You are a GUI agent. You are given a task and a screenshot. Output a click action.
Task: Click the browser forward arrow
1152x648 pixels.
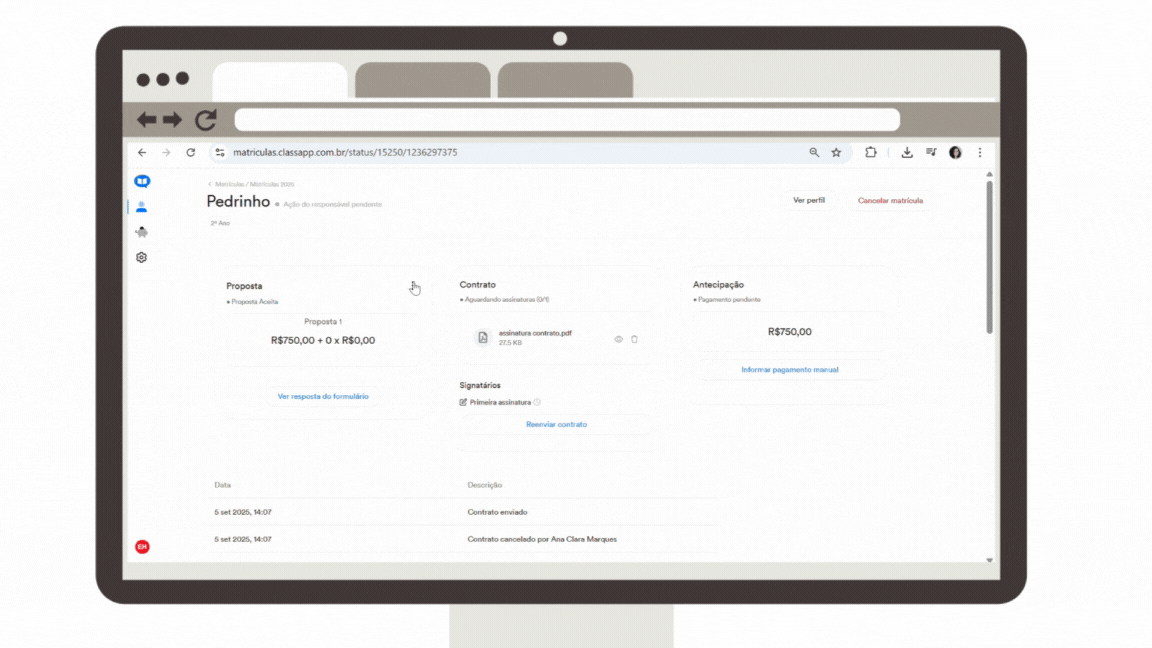166,153
